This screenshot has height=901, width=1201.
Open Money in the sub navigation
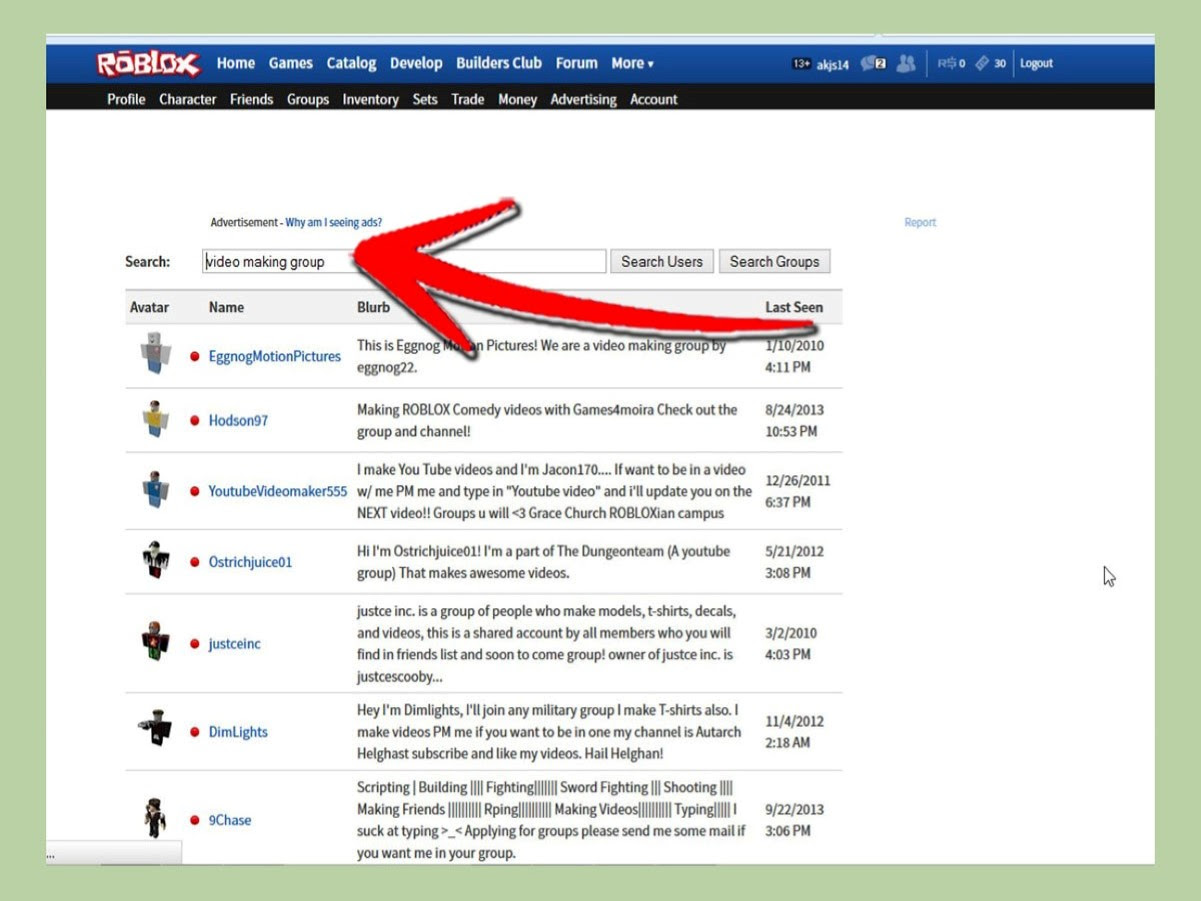(x=517, y=99)
